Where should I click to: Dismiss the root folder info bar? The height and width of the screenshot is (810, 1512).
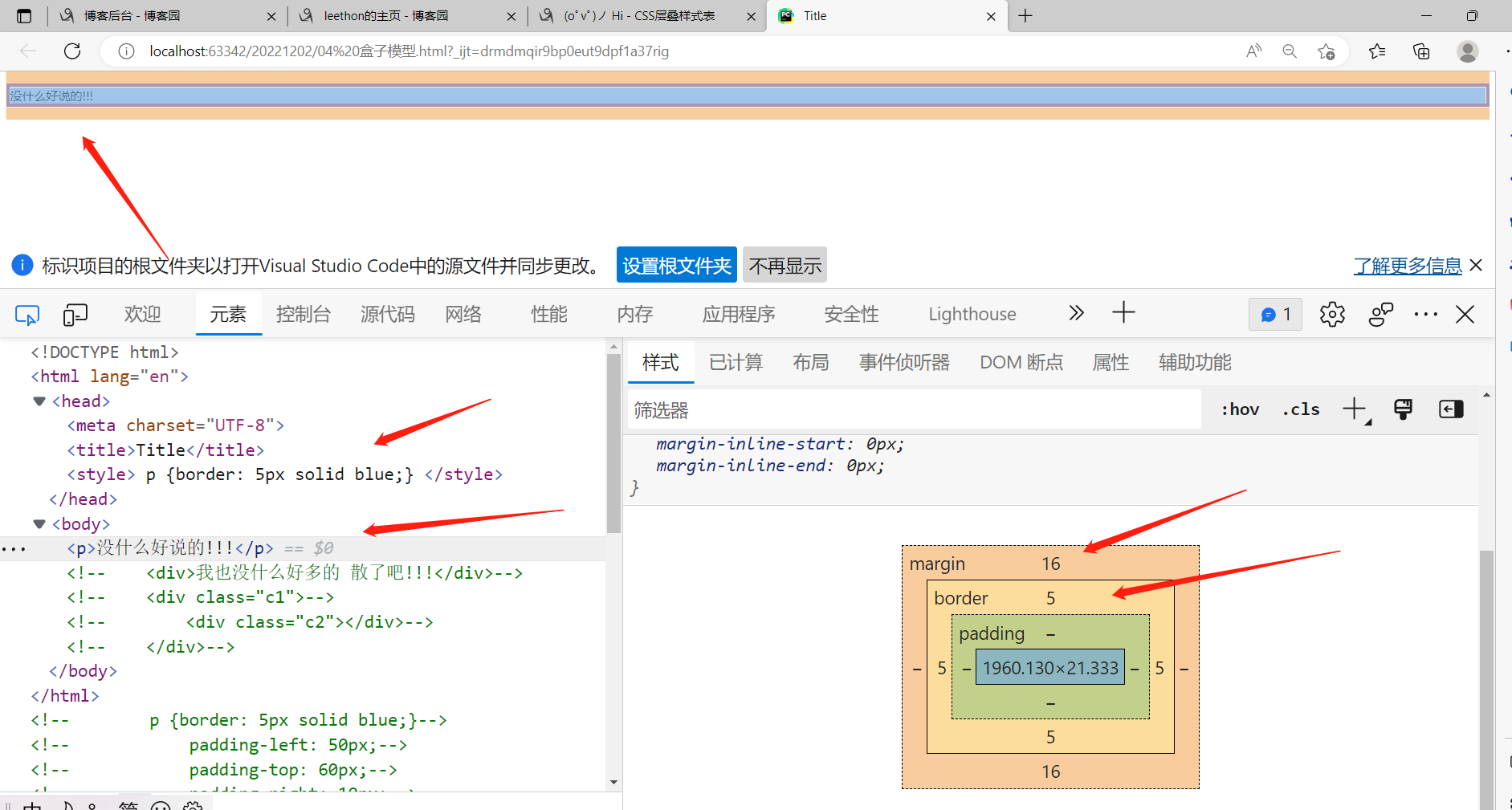point(1476,265)
